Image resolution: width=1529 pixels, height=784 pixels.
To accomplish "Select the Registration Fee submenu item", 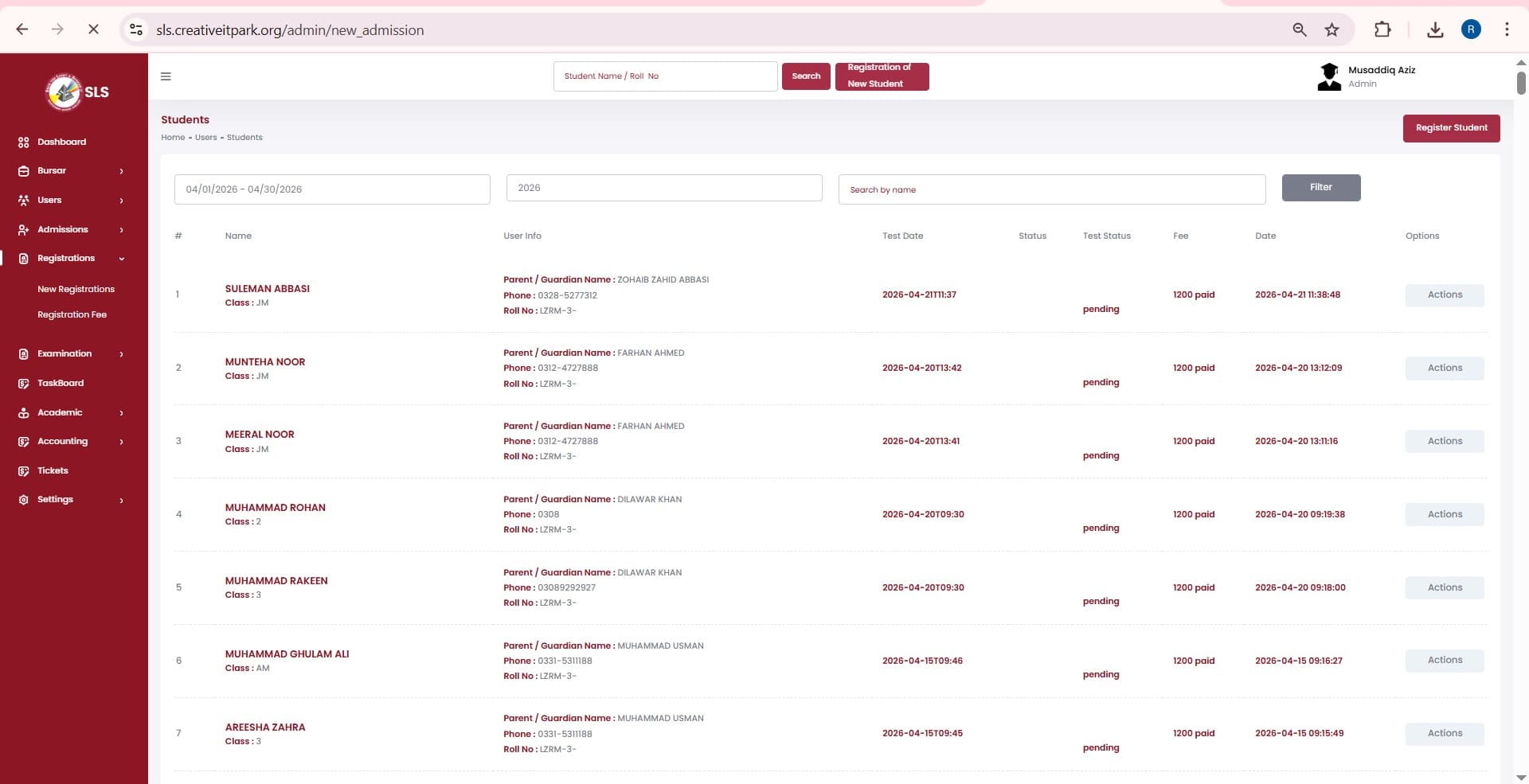I will (72, 315).
